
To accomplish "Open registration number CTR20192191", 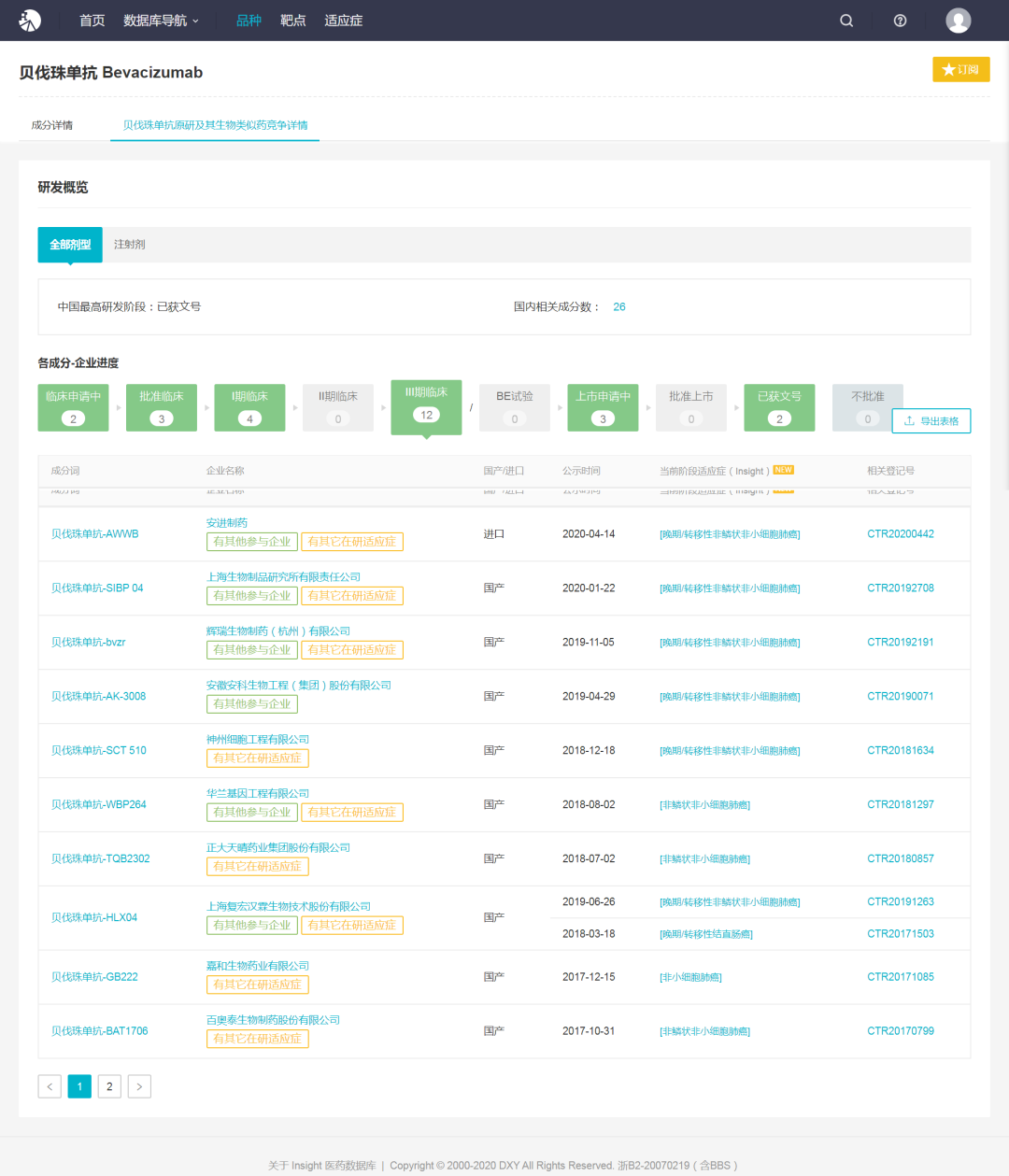I will [x=901, y=643].
